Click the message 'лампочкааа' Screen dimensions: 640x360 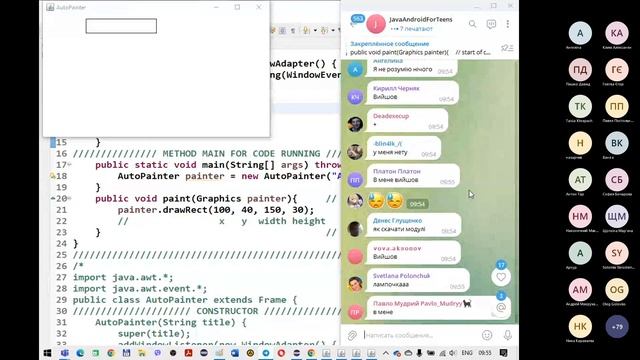coord(391,284)
